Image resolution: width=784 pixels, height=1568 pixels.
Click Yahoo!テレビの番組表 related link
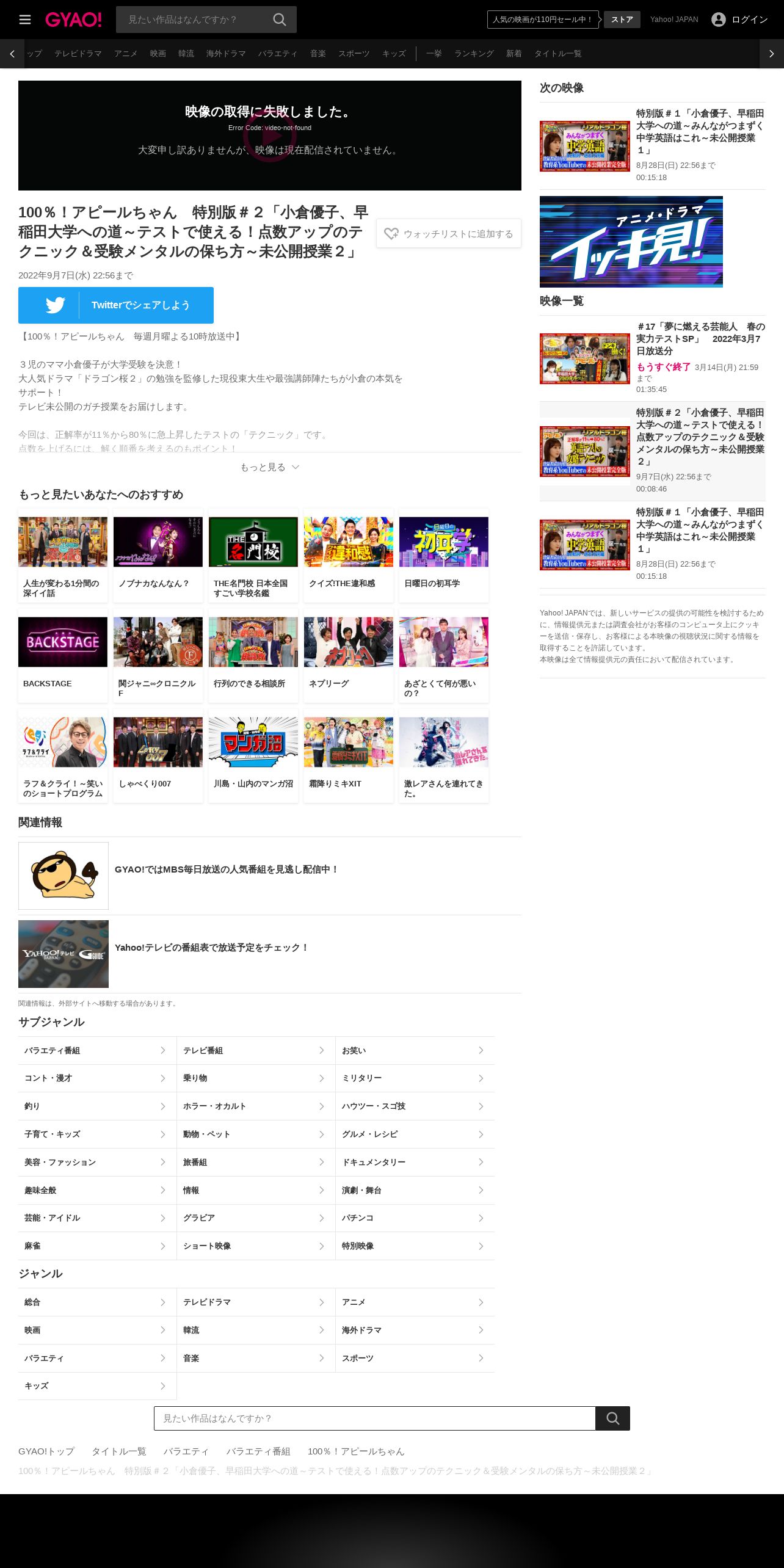(212, 948)
